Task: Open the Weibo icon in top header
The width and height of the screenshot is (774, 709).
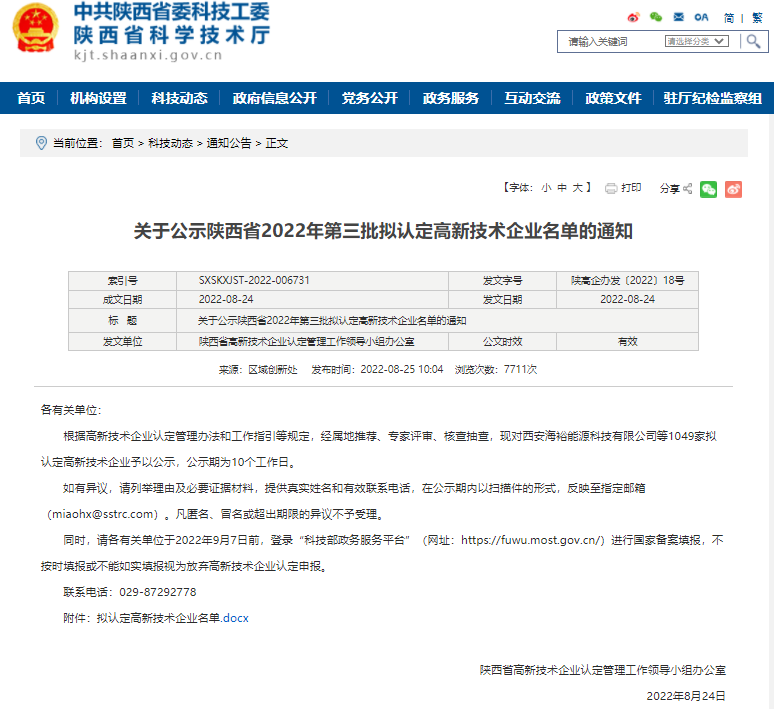Action: pos(633,17)
